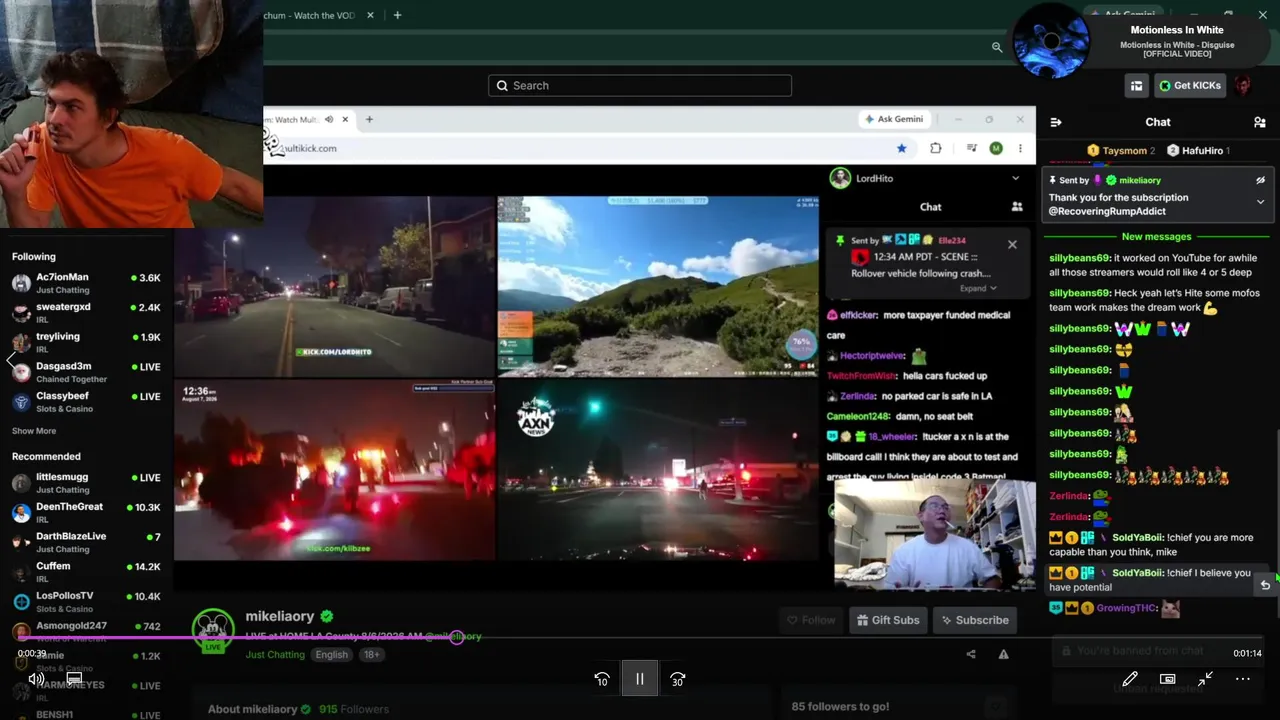
Task: Open LosPollosTV in Recommended channels
Action: 86,602
